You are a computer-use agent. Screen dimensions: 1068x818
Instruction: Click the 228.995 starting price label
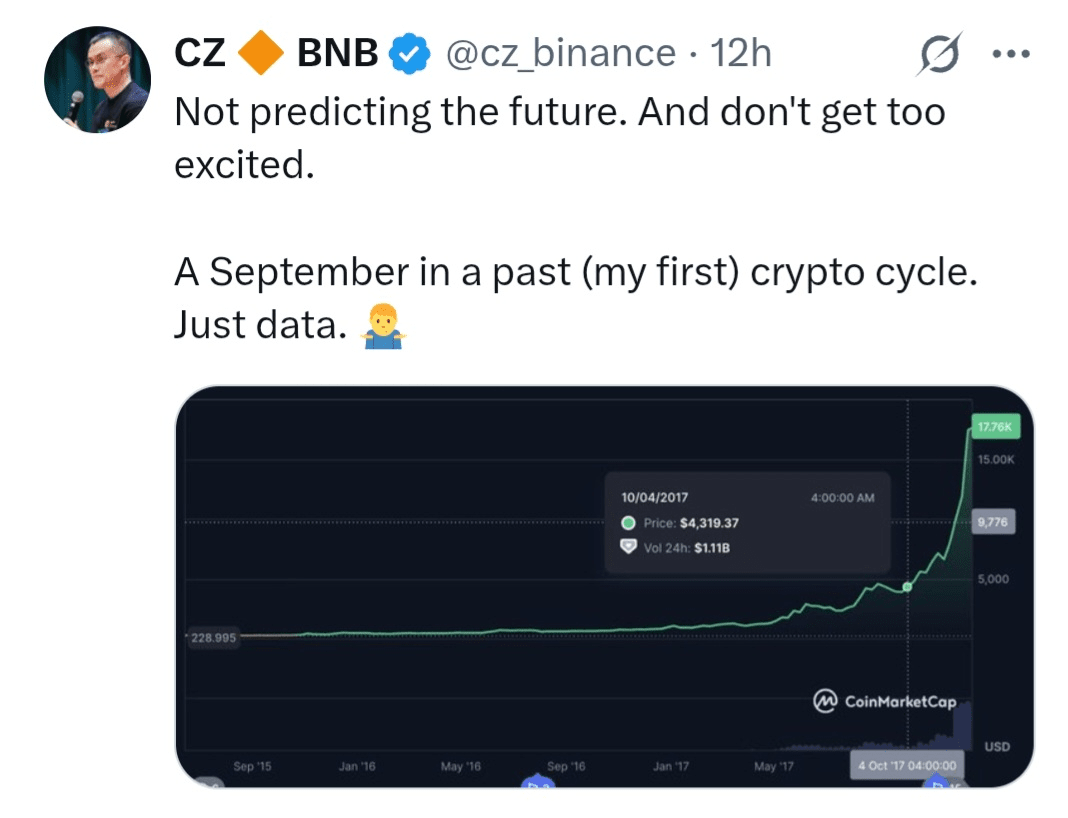click(x=213, y=637)
